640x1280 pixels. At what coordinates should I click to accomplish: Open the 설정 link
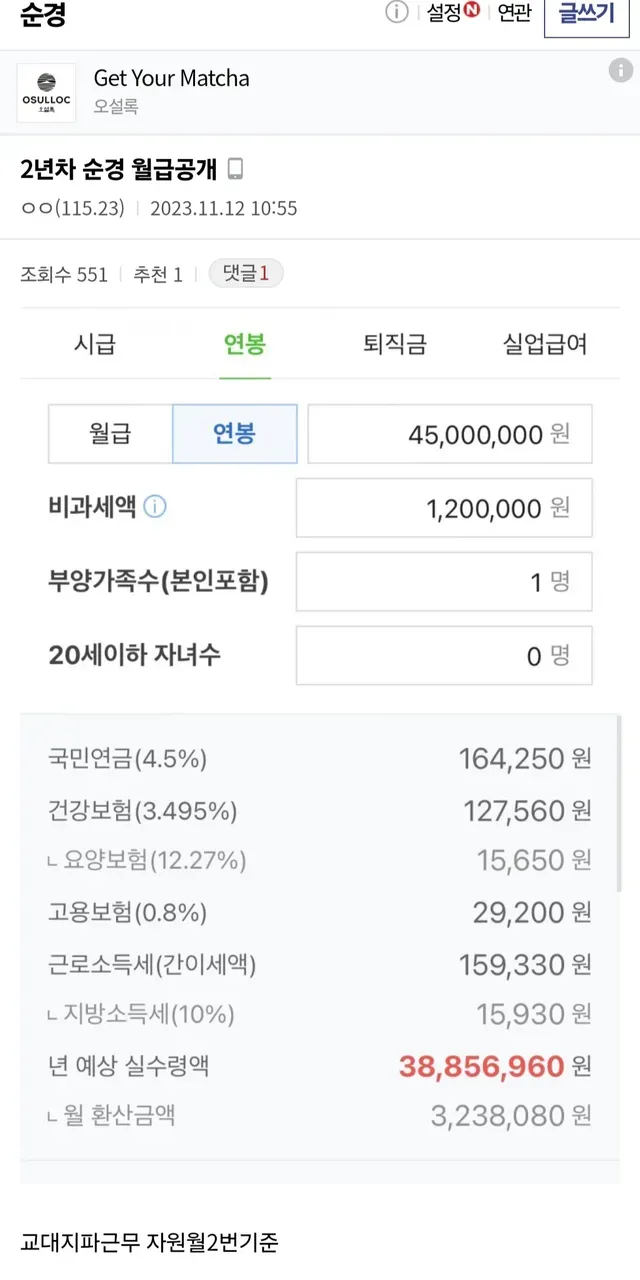tap(443, 13)
